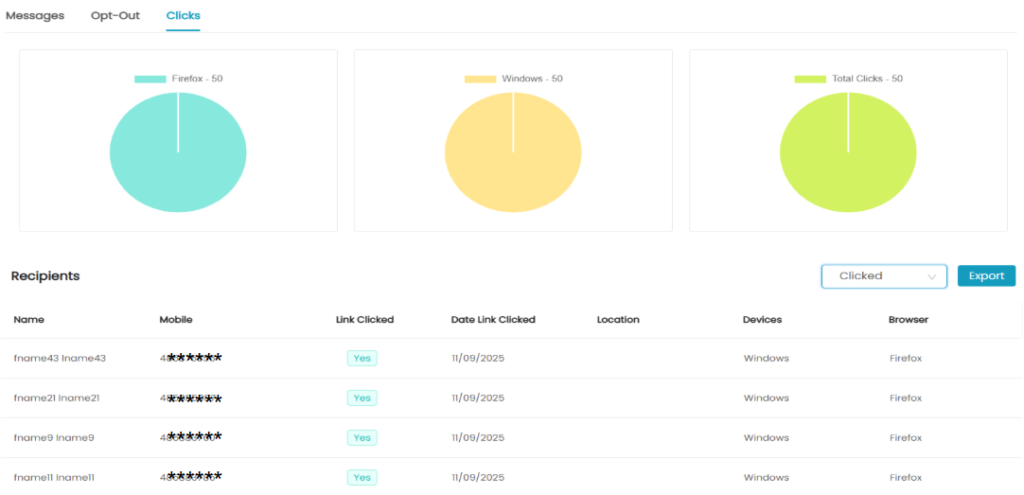Image resolution: width=1024 pixels, height=495 pixels.
Task: Sort by the Date Link Clicked header
Action: [x=493, y=320]
